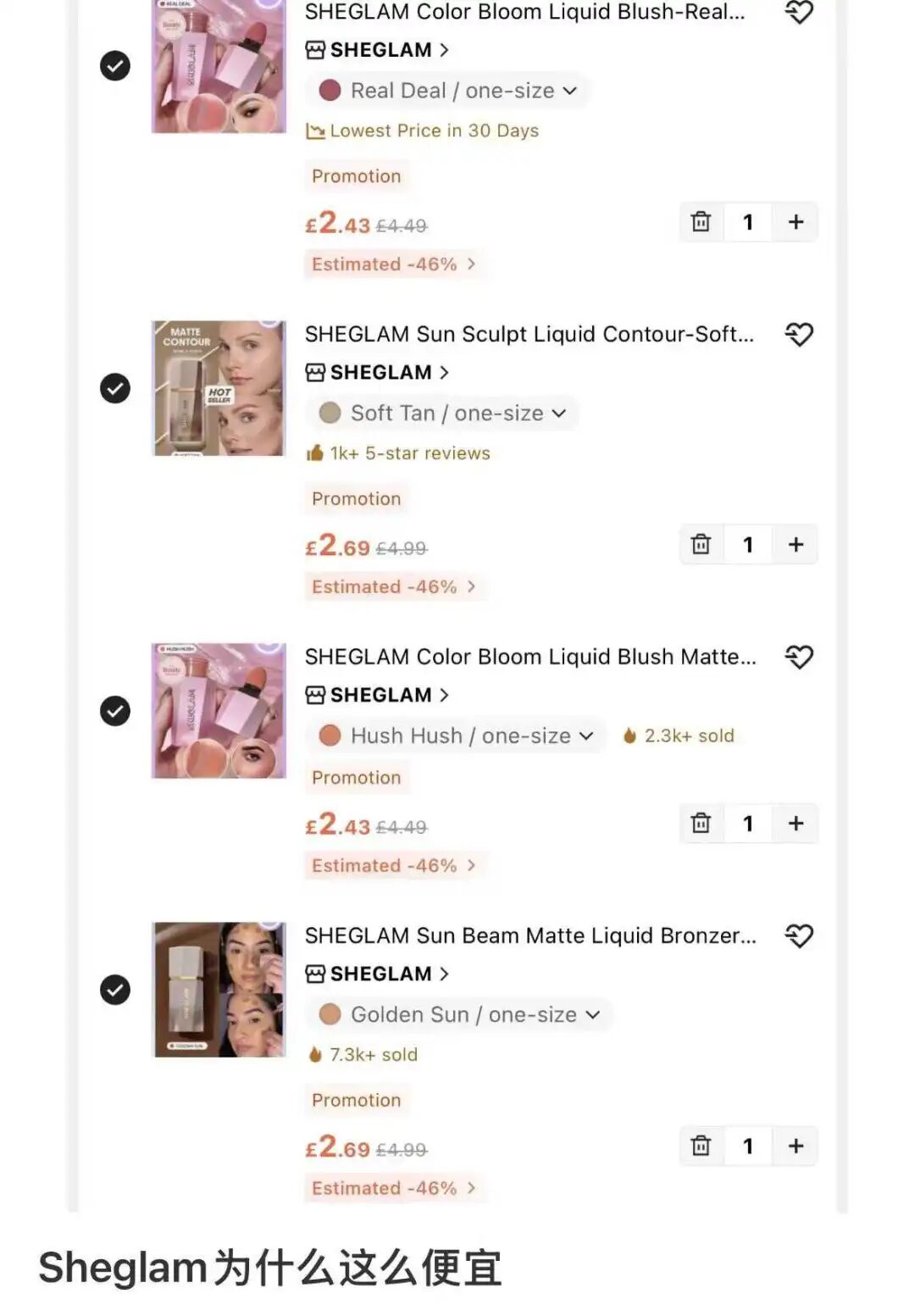Open the Sun Beam Bronzer product thumbnail

tap(219, 989)
